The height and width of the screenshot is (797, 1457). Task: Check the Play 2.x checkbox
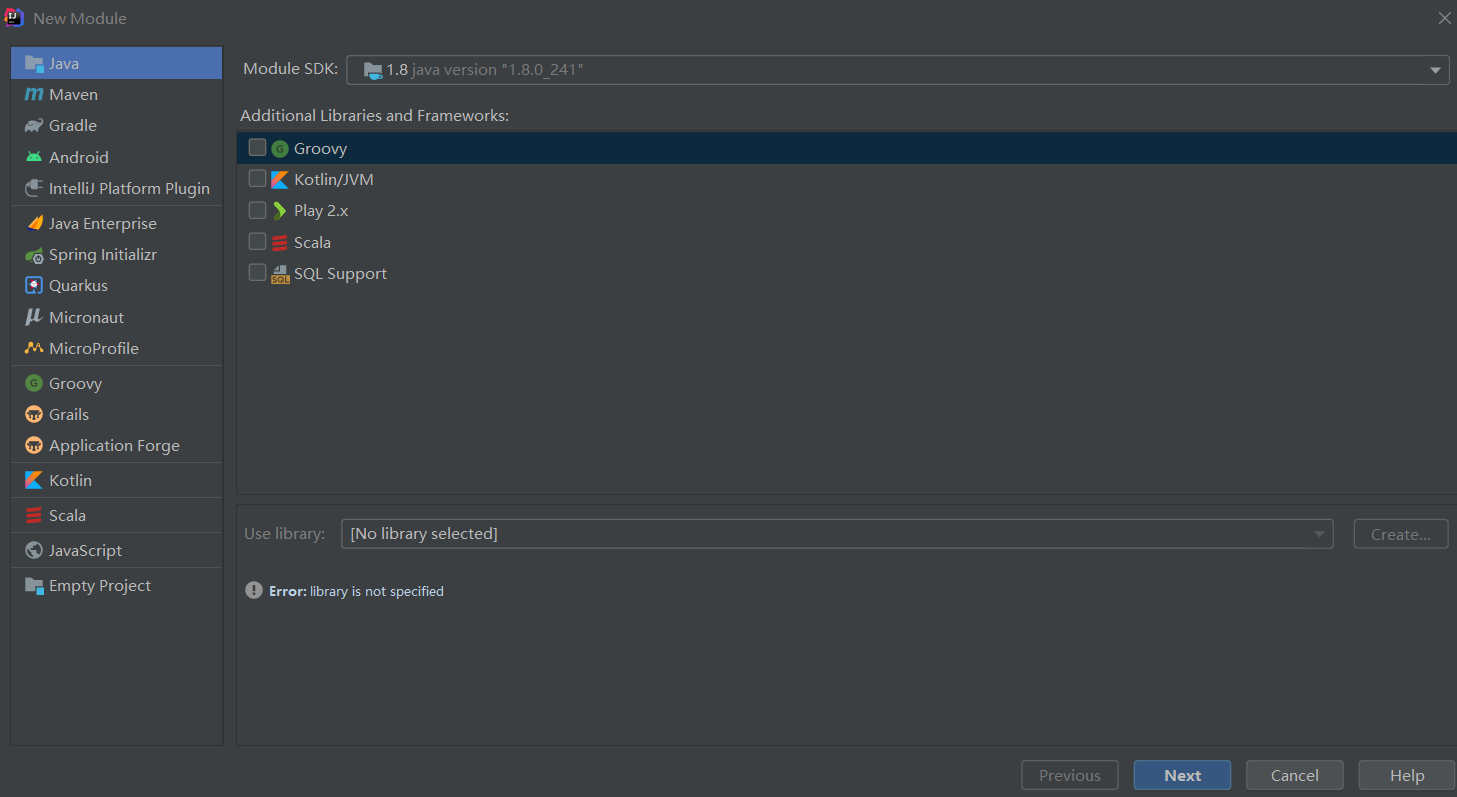coord(257,210)
